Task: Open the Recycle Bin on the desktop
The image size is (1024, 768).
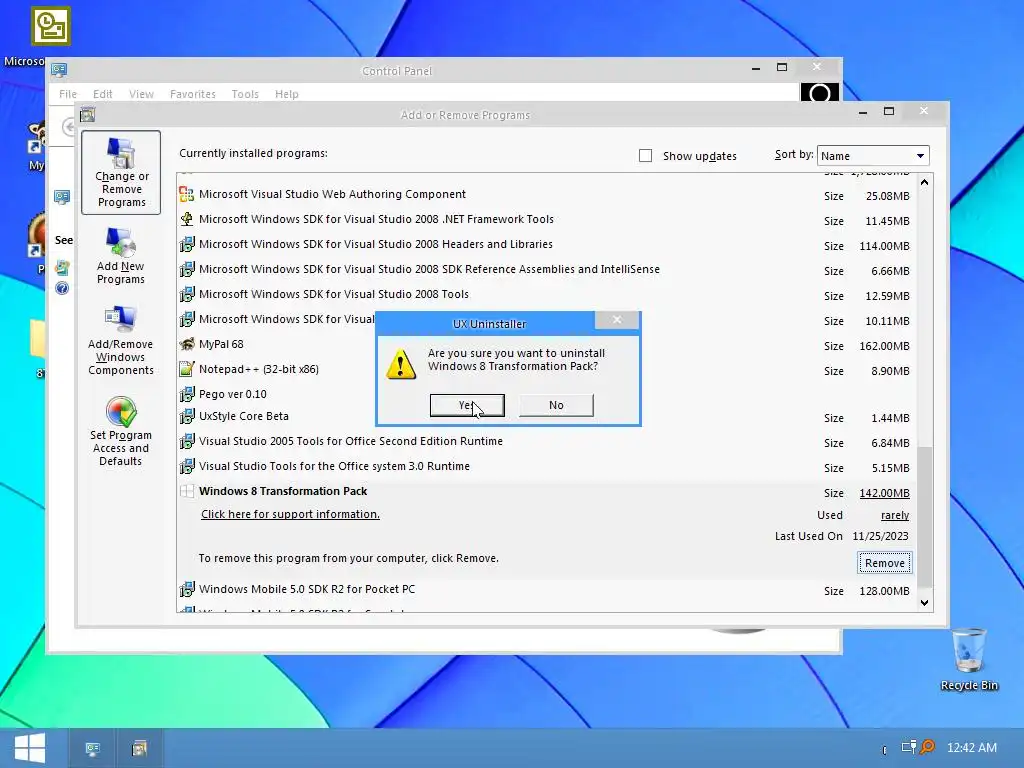Action: click(968, 658)
